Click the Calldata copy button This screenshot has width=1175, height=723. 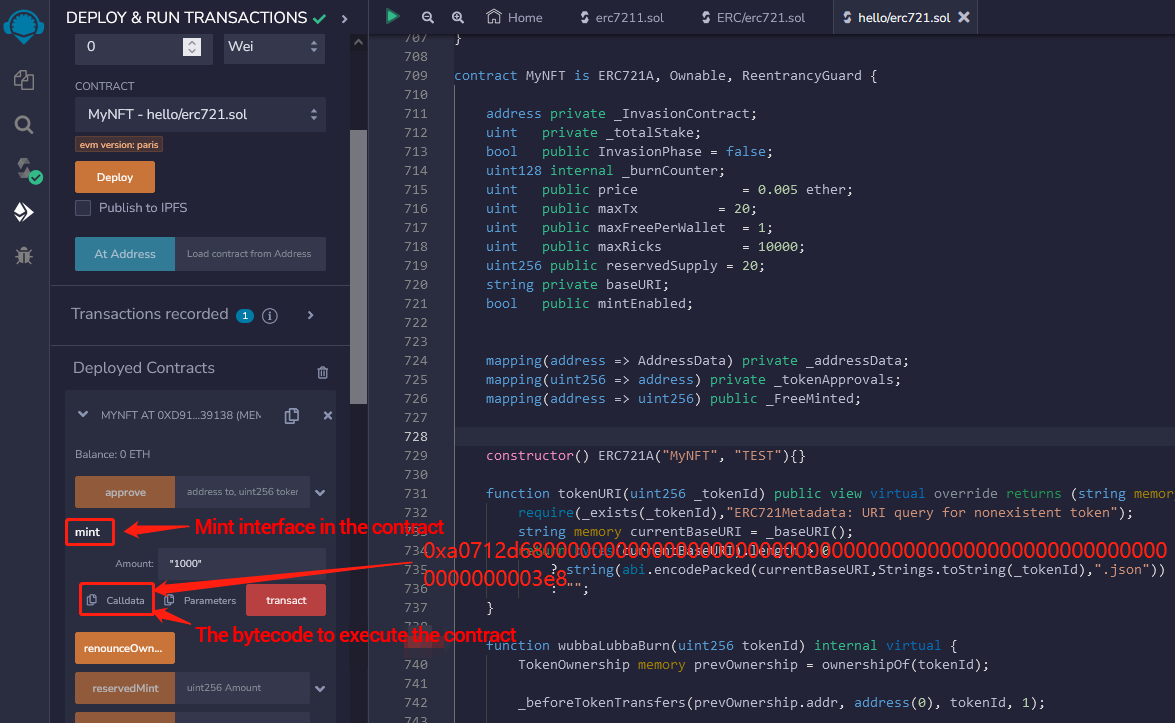[x=117, y=600]
